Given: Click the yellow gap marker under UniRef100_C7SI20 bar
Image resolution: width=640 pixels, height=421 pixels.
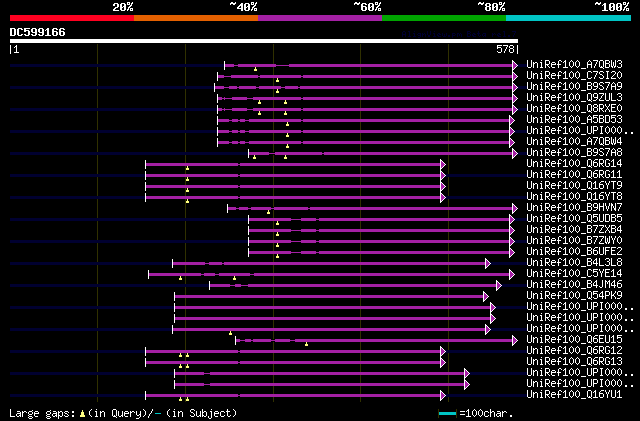Looking at the screenshot, I should tap(278, 80).
